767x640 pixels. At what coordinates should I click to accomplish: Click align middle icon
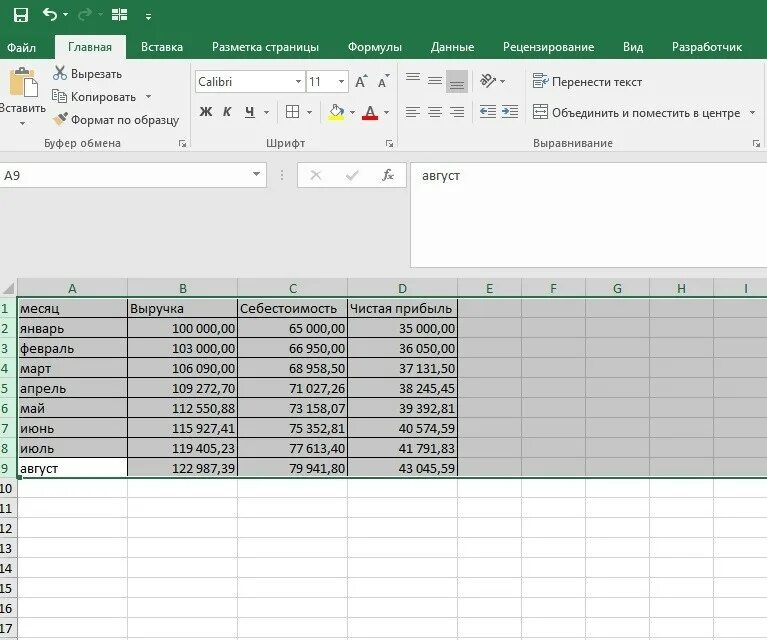pos(435,81)
